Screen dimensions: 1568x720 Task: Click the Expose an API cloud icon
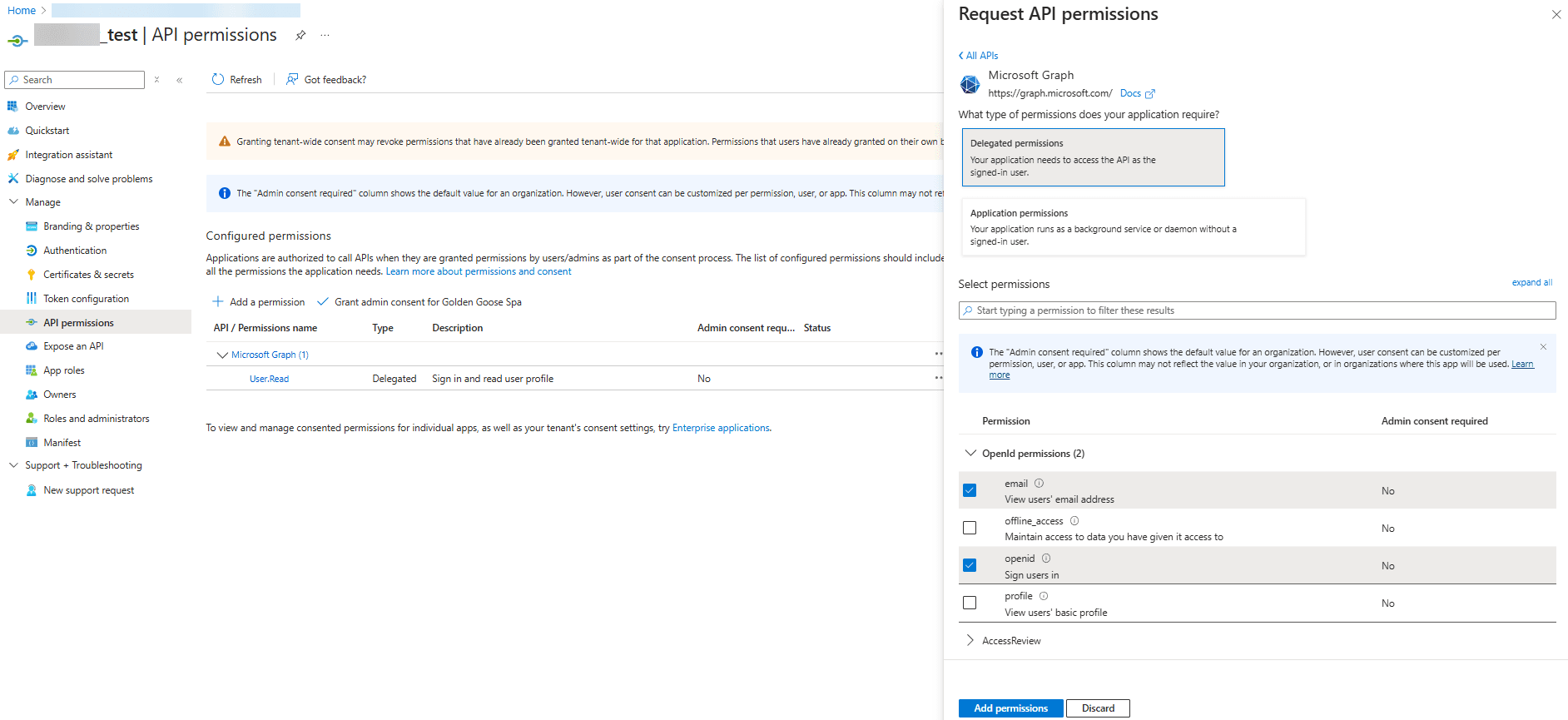tap(32, 345)
